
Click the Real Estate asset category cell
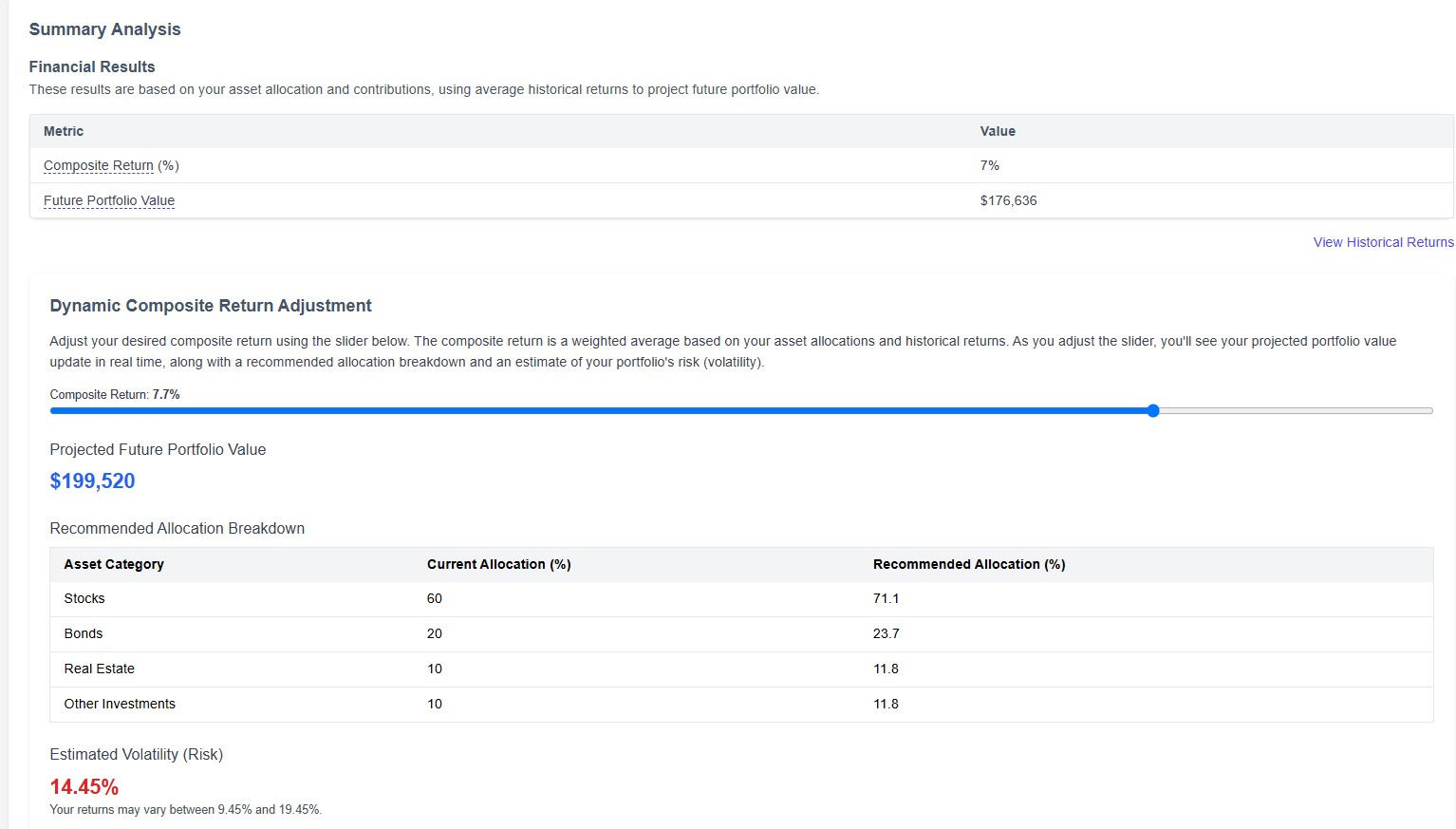pyautogui.click(x=99, y=669)
